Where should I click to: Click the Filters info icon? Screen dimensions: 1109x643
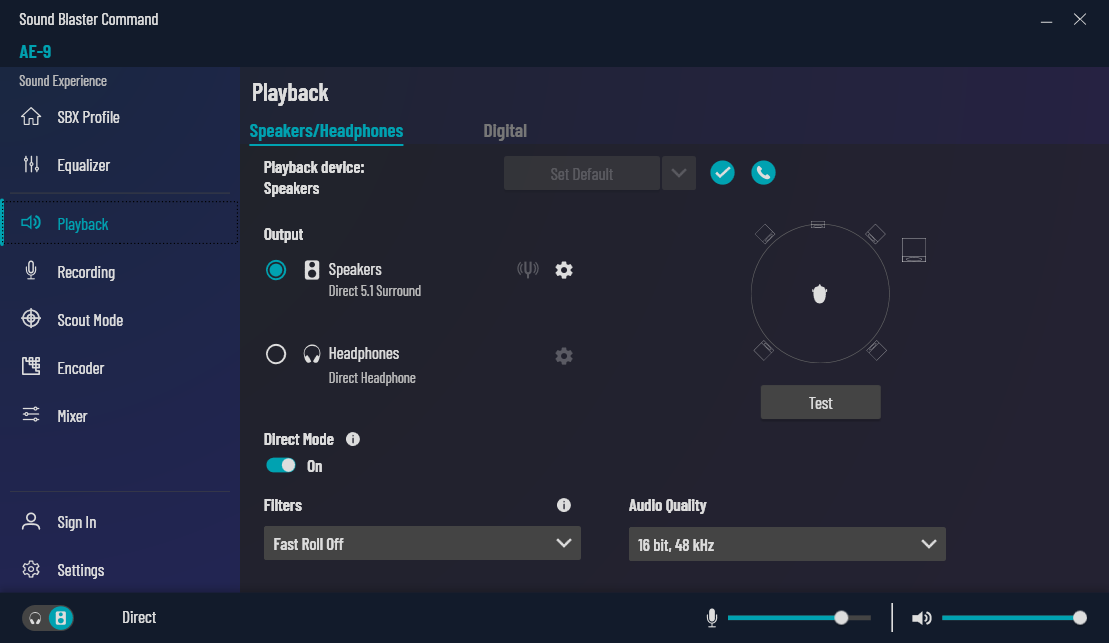point(564,506)
